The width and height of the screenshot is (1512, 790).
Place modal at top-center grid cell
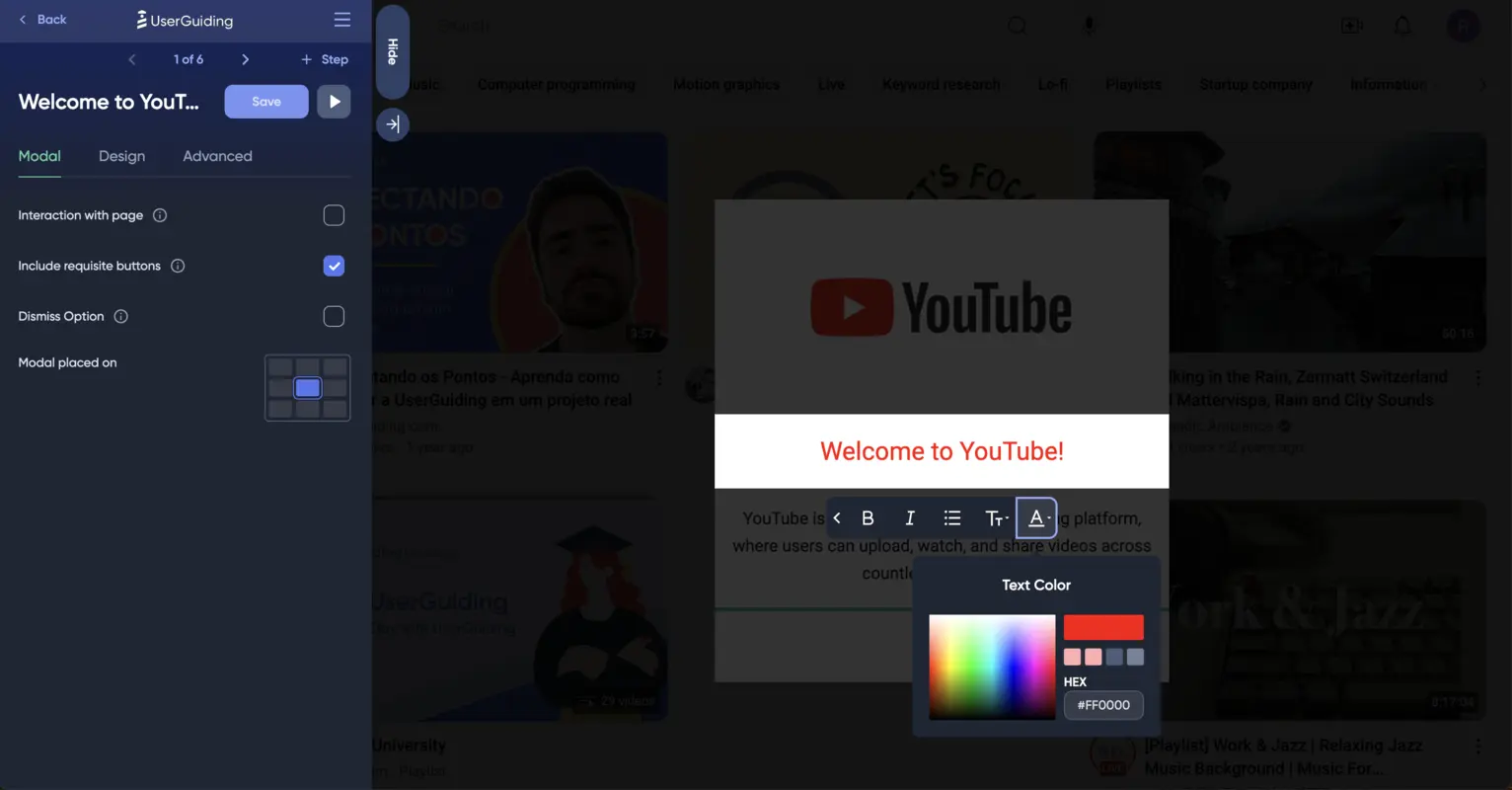308,367
